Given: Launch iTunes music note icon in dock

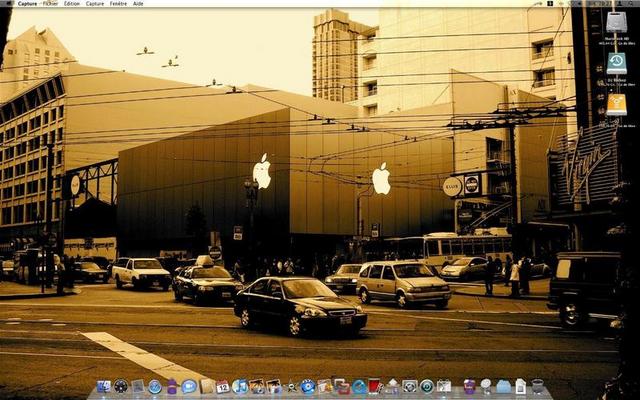Looking at the screenshot, I should 240,386.
